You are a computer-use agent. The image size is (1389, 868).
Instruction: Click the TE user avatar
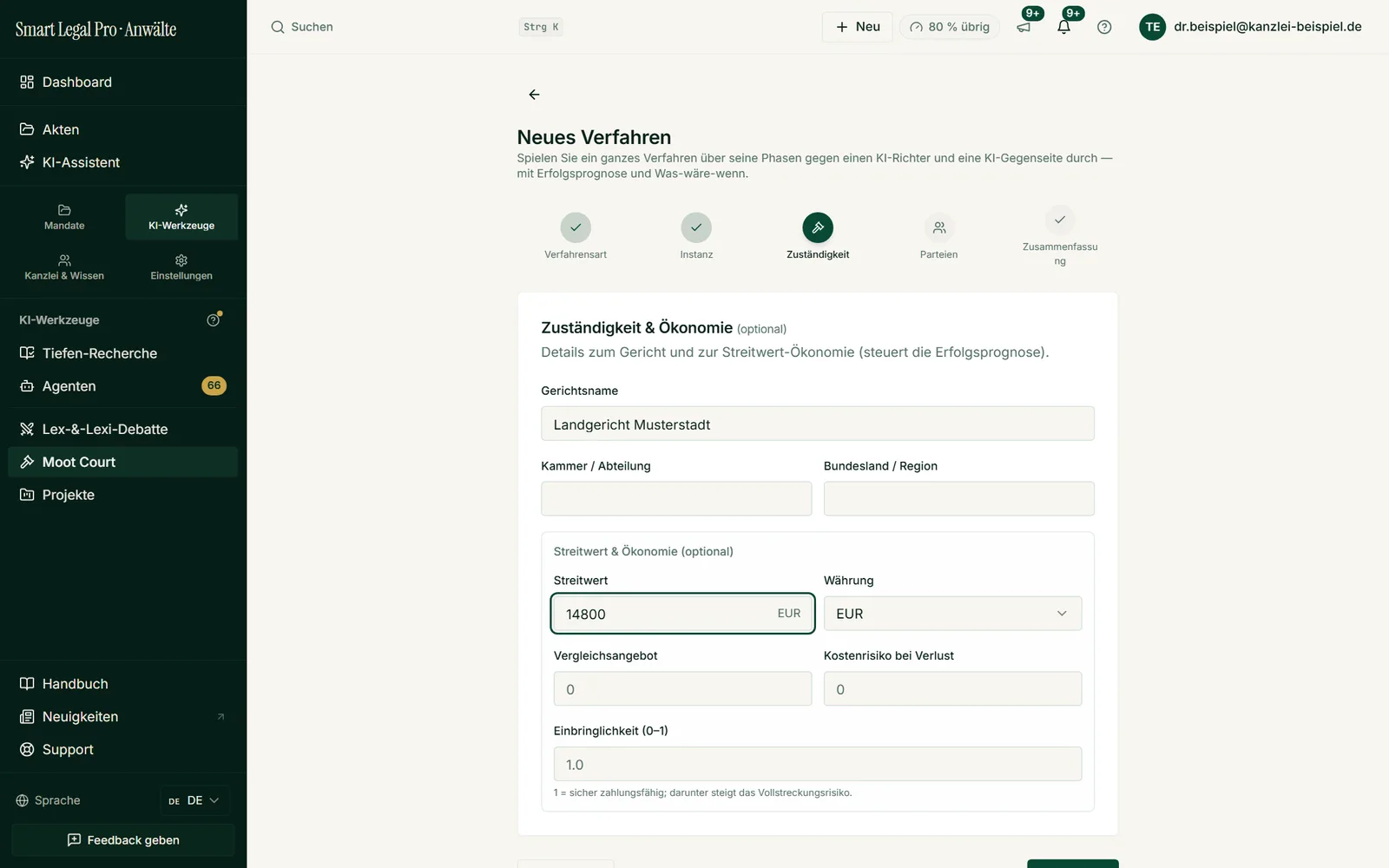coord(1152,27)
